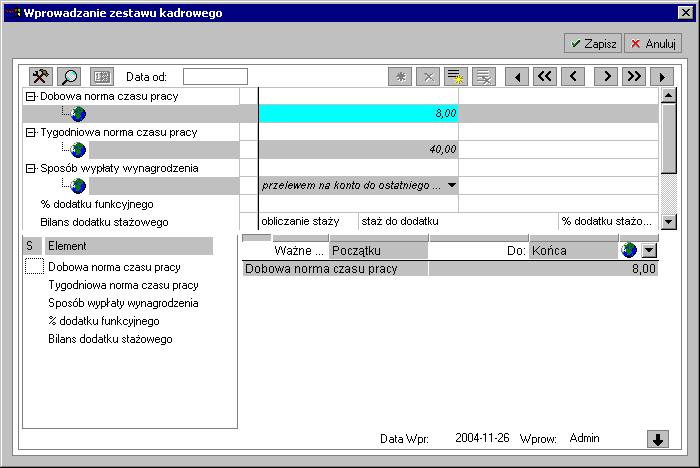
Task: Close the Wprowadzanie zestawu kadrowego window
Action: coord(685,13)
